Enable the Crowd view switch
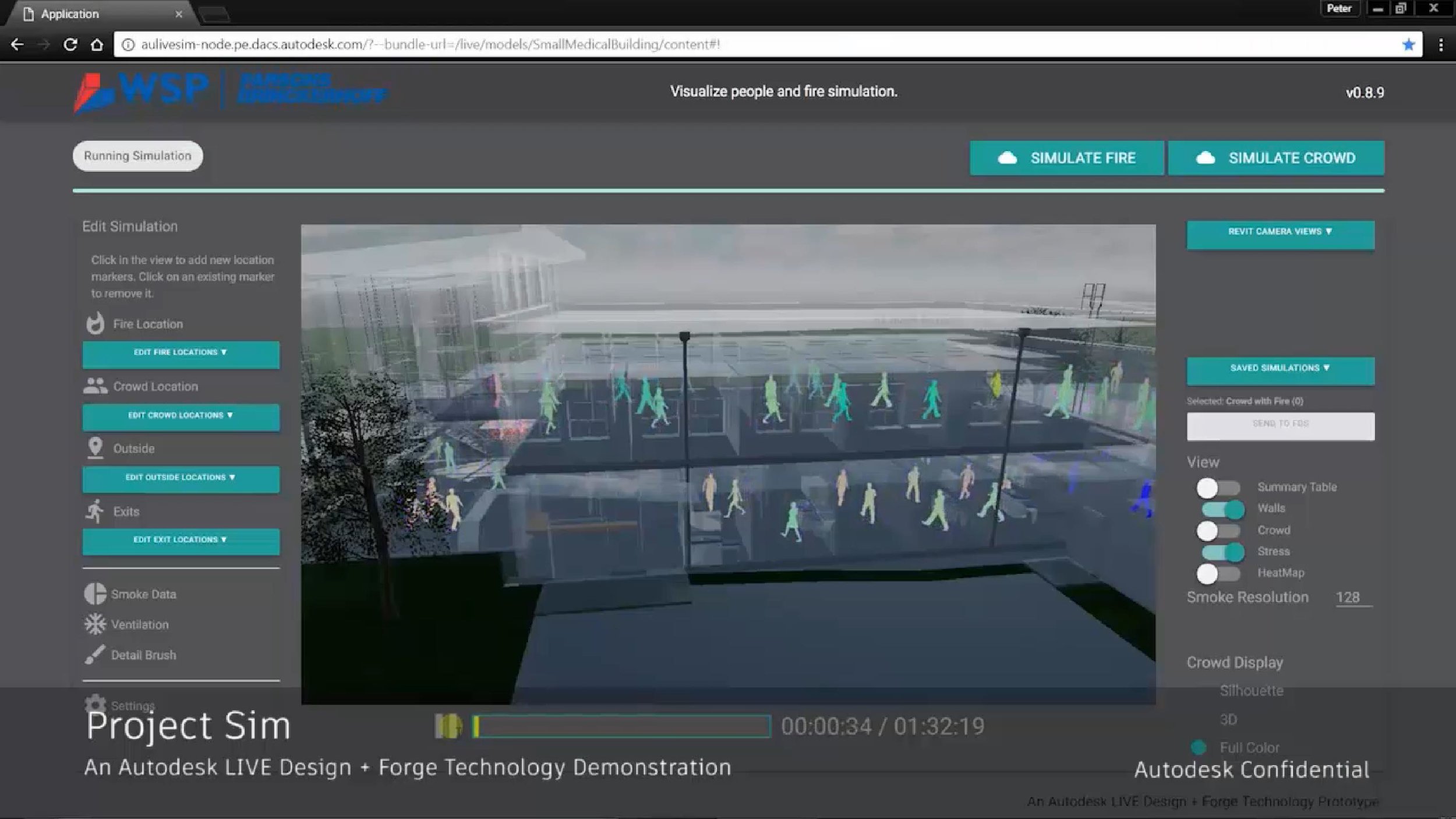The height and width of the screenshot is (819, 1456). [x=1218, y=531]
